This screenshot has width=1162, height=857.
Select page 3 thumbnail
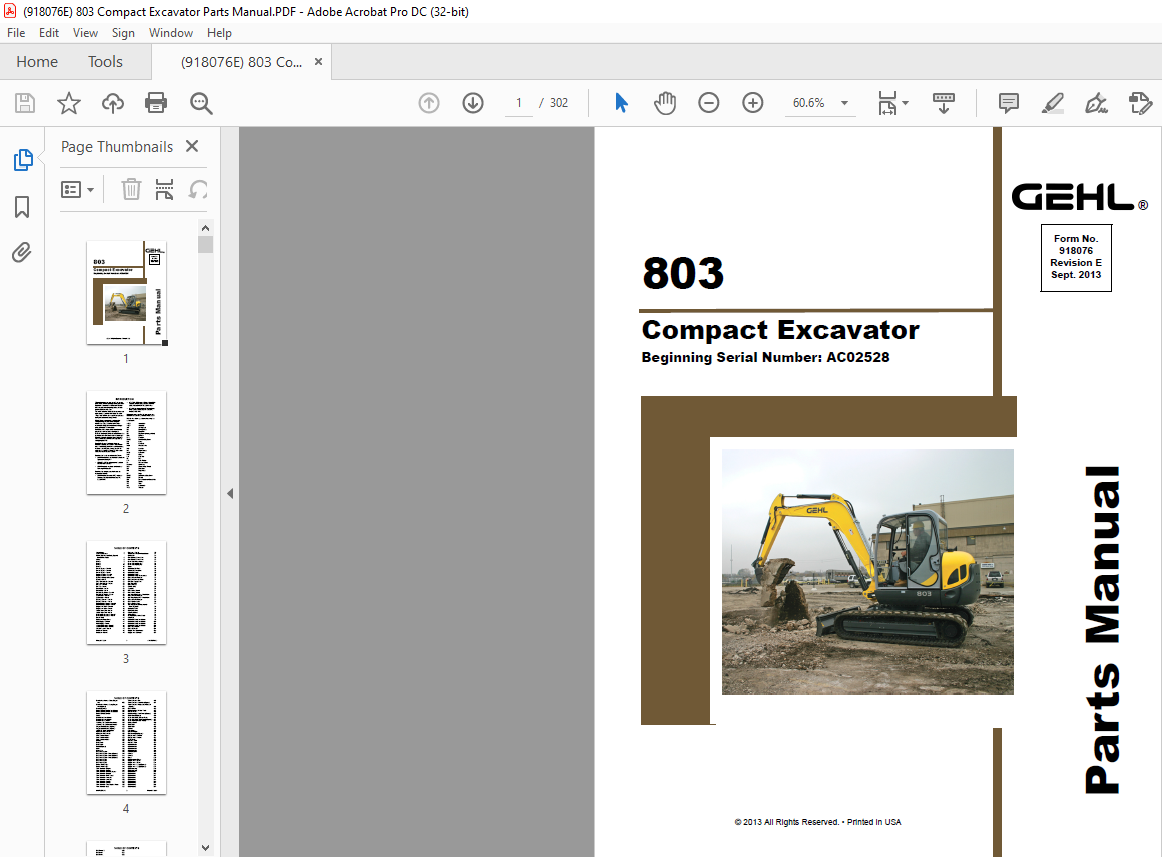click(127, 592)
